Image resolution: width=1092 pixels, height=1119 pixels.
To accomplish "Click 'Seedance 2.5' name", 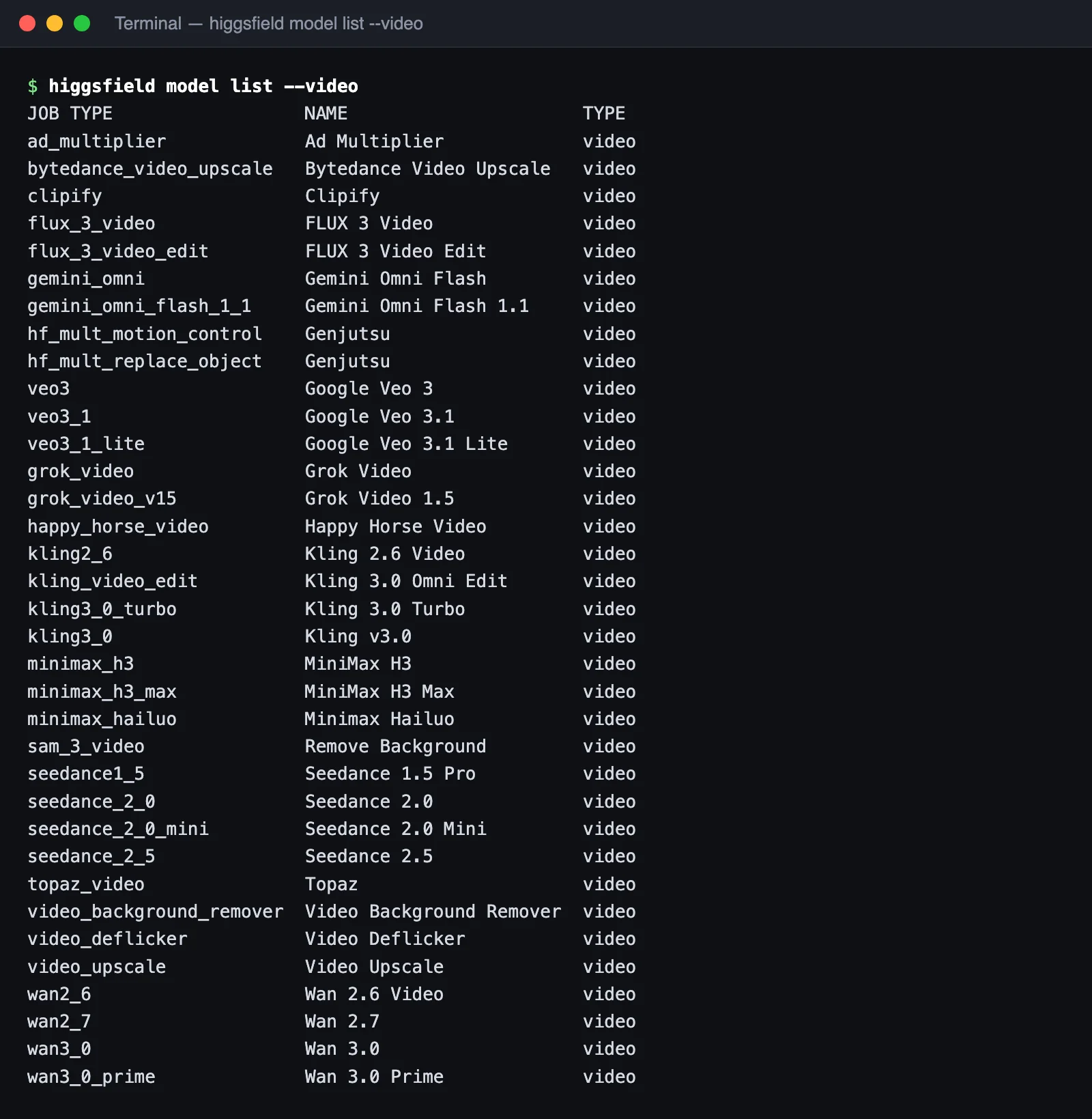I will (x=369, y=856).
